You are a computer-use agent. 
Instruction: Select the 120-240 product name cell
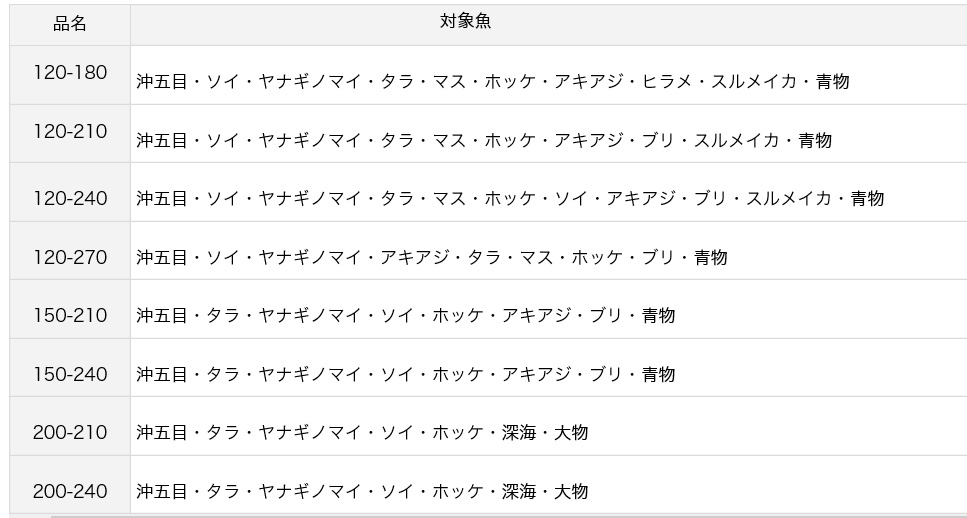click(x=70, y=192)
